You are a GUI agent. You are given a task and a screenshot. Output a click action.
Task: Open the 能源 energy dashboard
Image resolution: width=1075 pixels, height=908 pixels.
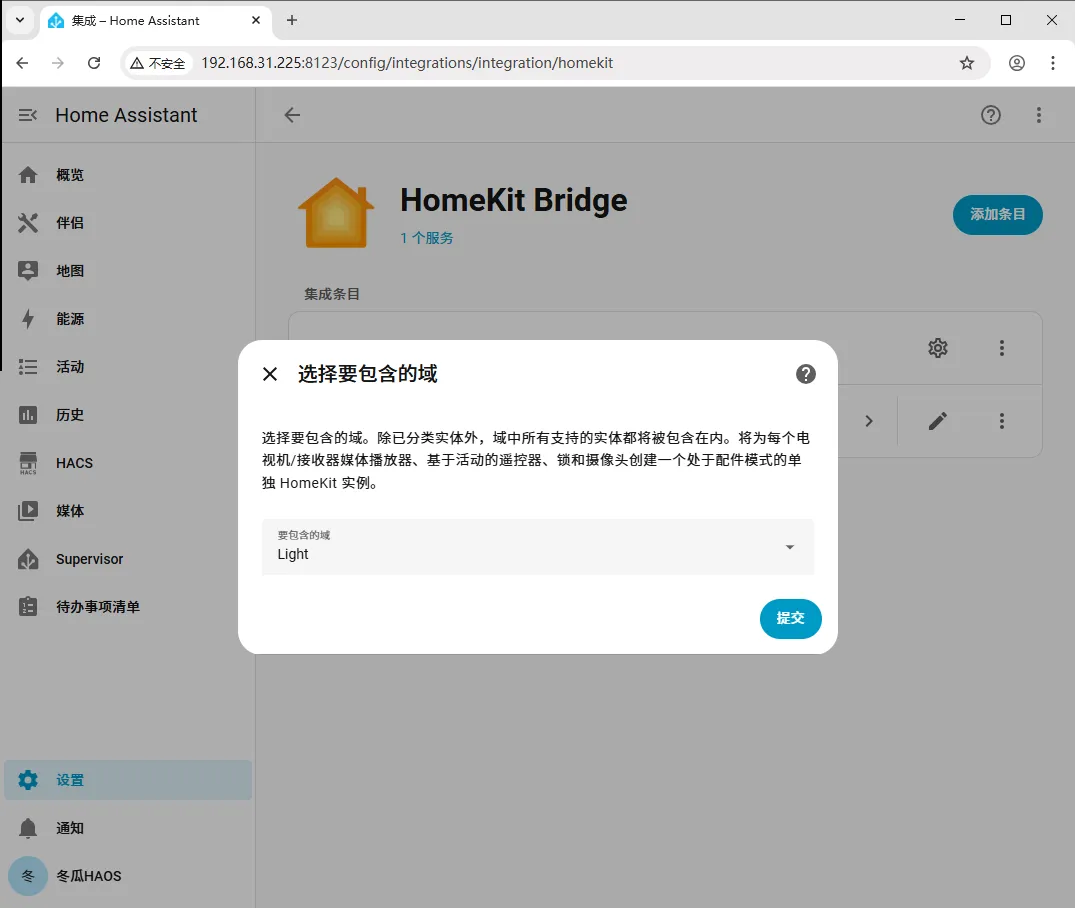[x=128, y=319]
